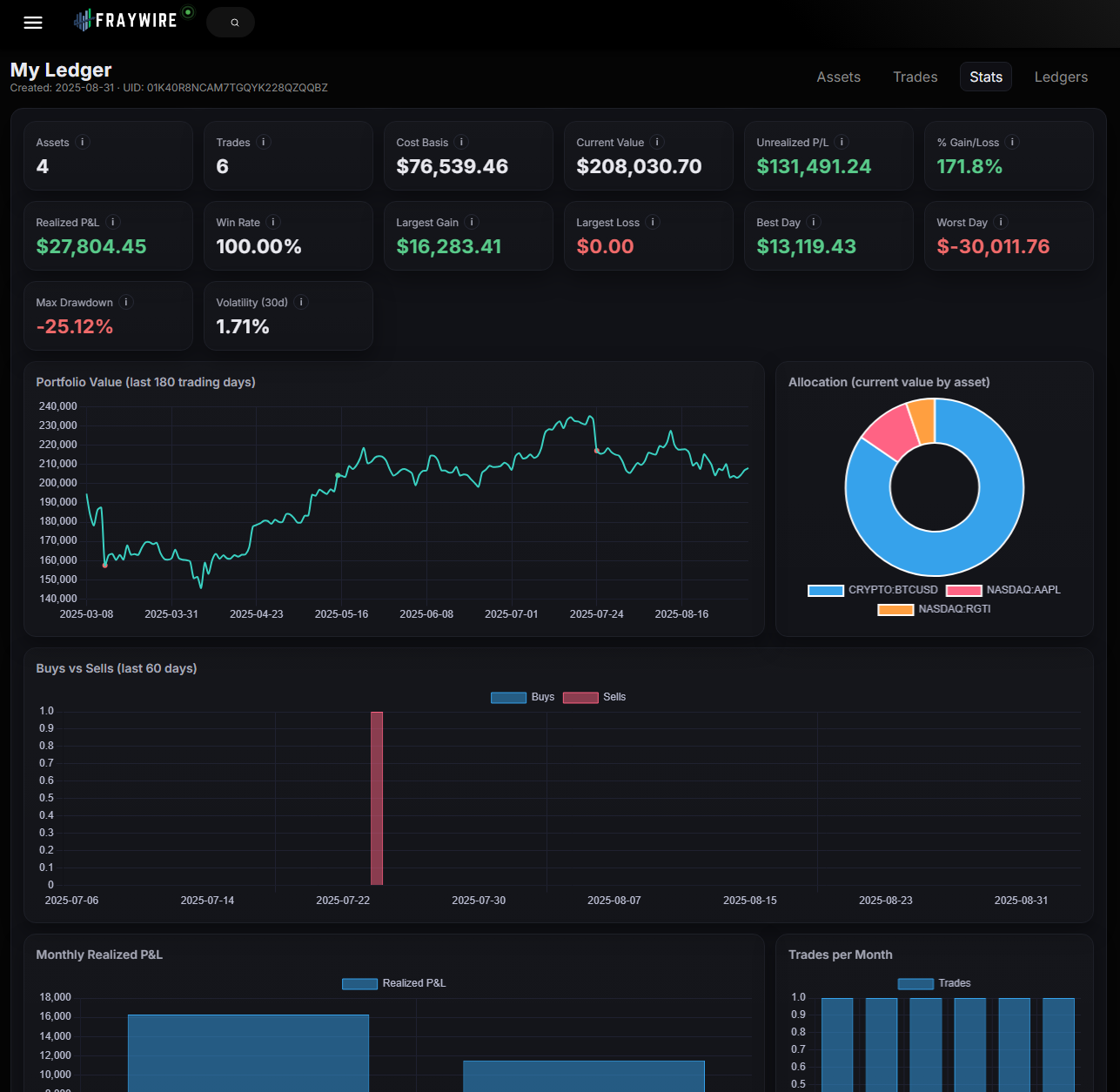This screenshot has width=1120, height=1092.
Task: Click info icon next to Max Drawdown
Action: [x=126, y=303]
